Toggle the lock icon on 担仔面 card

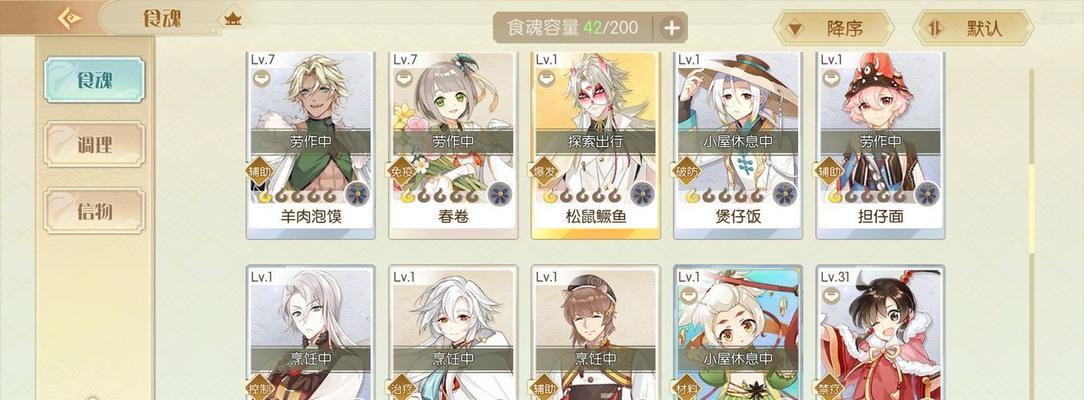832,79
